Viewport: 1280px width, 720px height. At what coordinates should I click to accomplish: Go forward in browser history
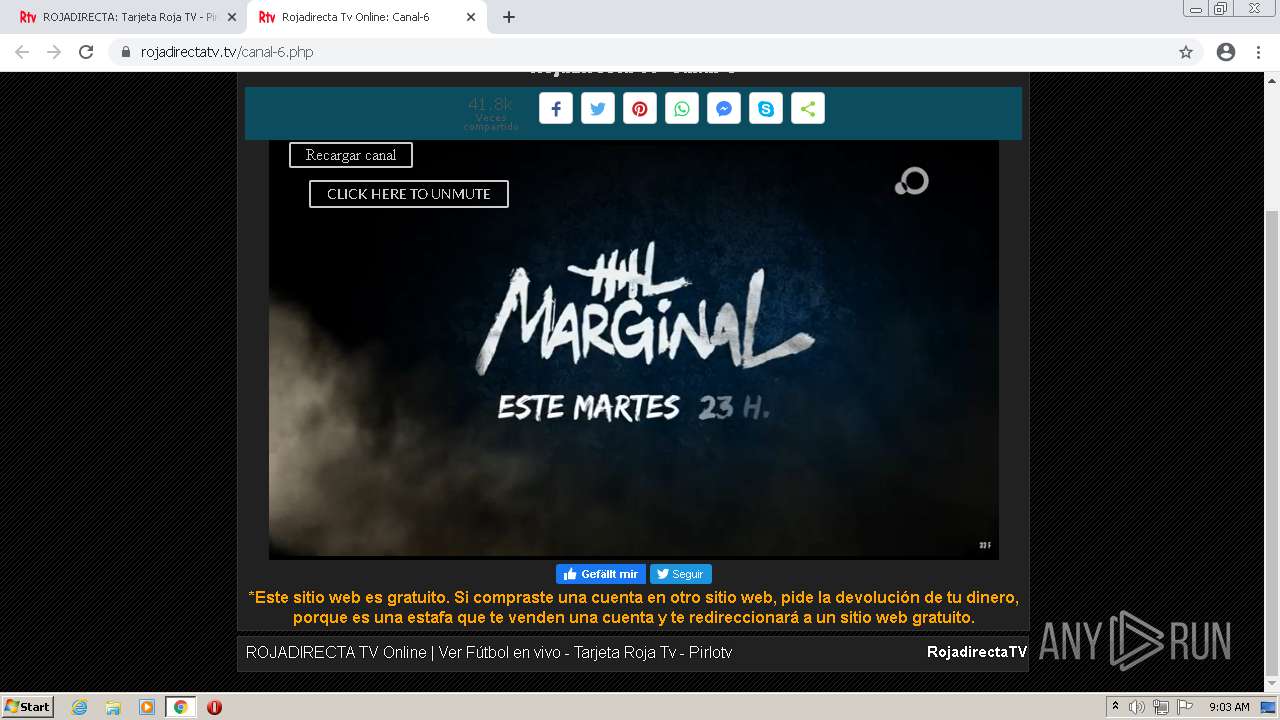54,52
